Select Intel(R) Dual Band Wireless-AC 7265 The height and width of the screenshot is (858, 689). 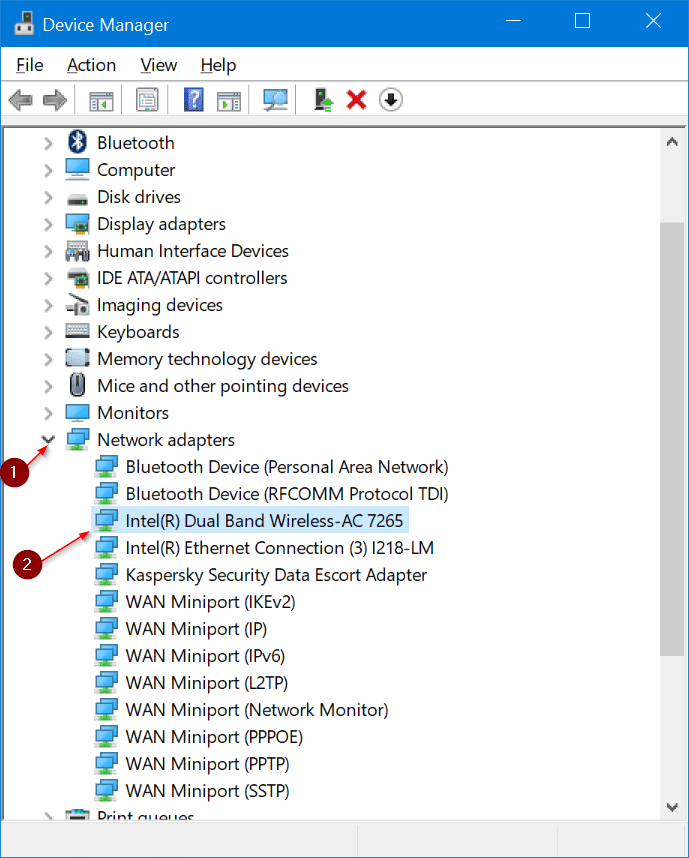(264, 521)
